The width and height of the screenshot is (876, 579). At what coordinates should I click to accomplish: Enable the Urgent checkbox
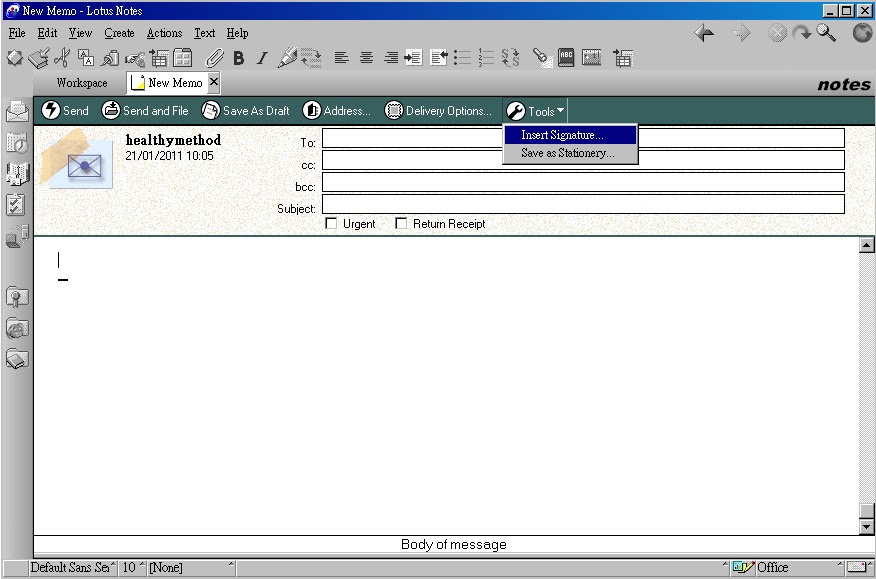[331, 223]
